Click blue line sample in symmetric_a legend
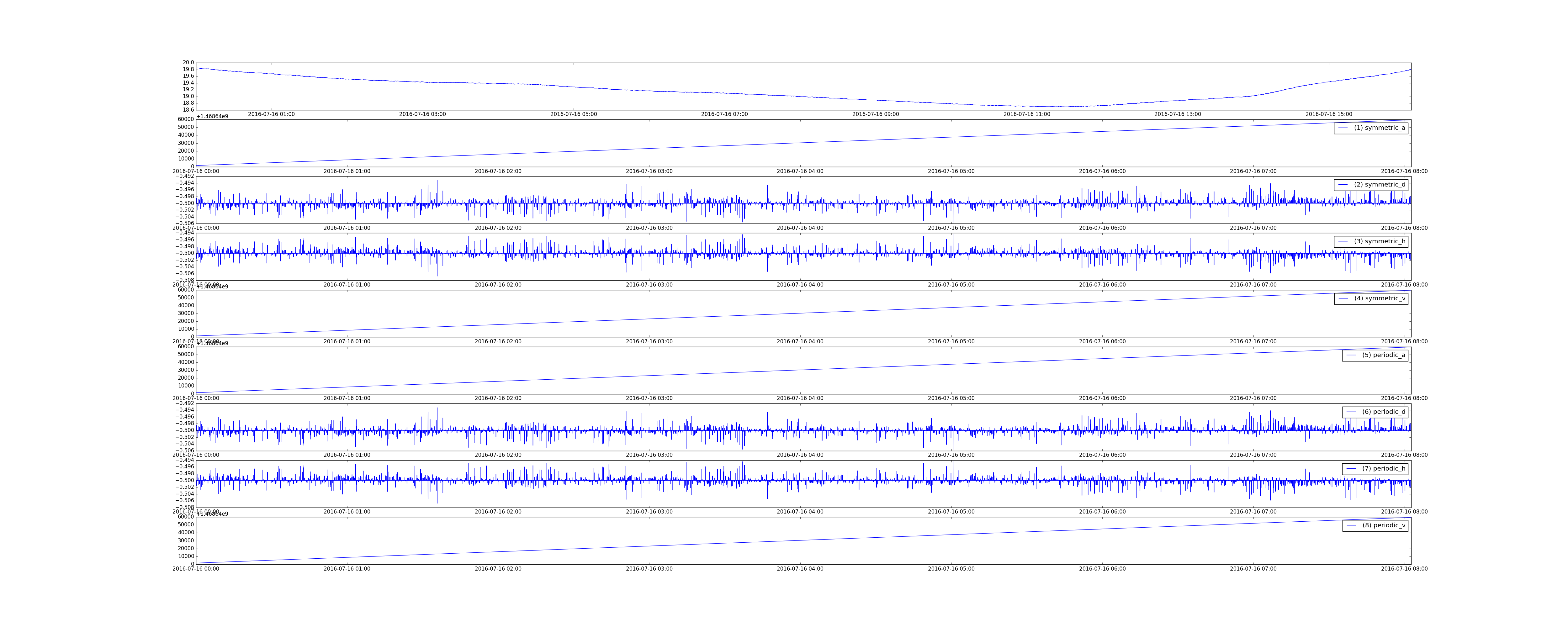1568x627 pixels. click(x=1343, y=128)
